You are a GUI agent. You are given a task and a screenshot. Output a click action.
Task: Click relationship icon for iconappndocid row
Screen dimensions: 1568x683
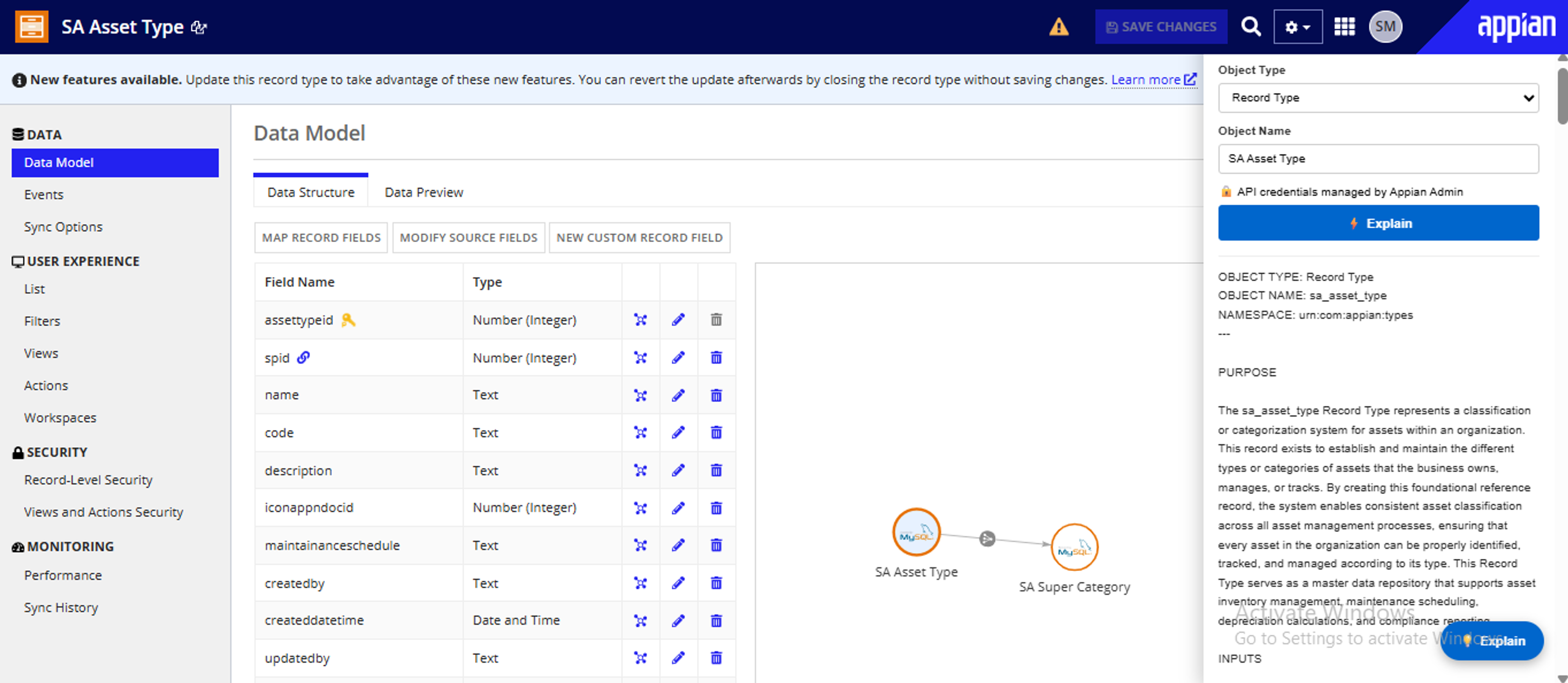click(x=640, y=508)
